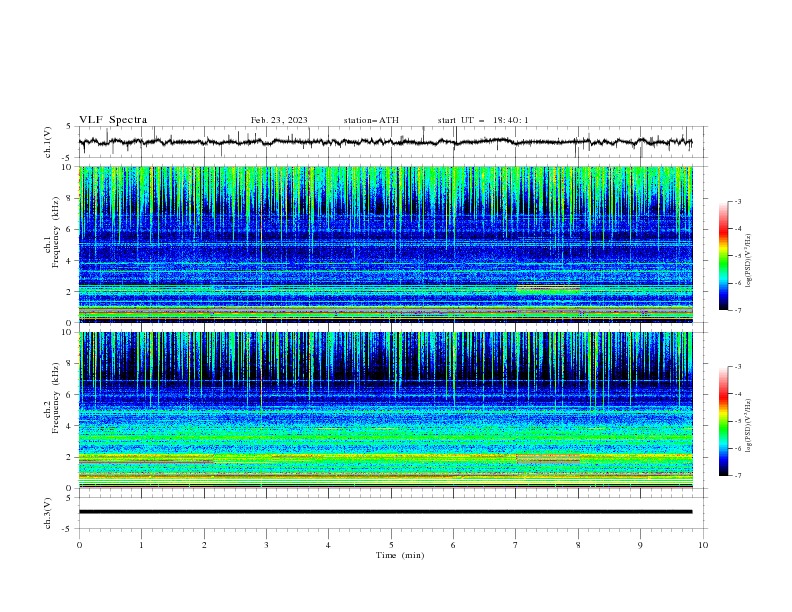Click inside the ch.2 spectrogram panel

386,410
